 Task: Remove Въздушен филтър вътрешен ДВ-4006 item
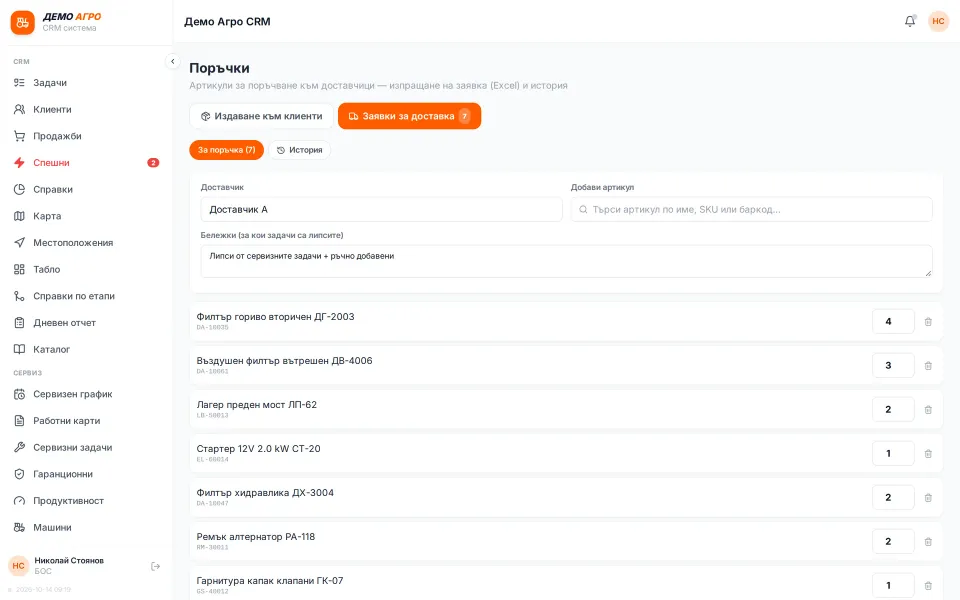[928, 366]
